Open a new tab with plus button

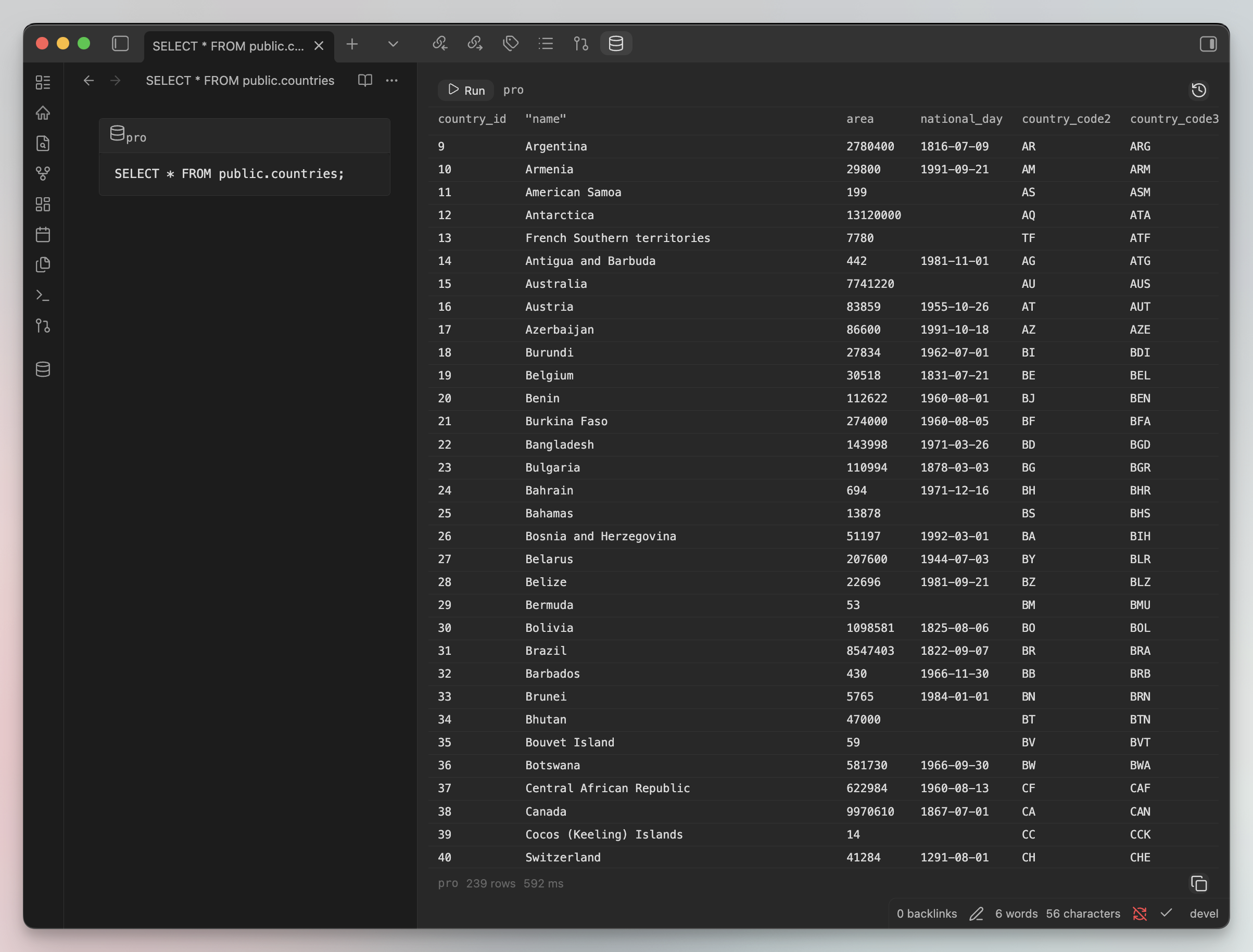[352, 44]
